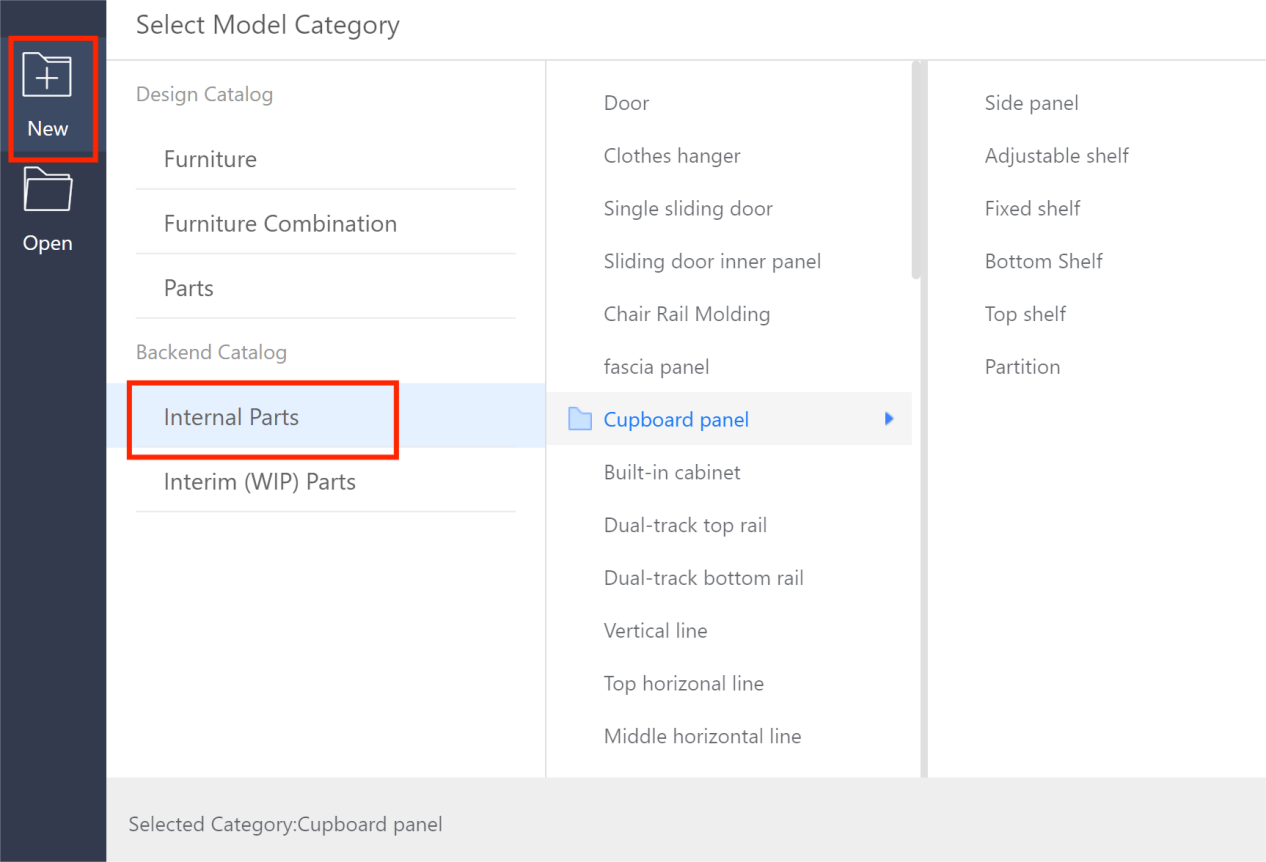Choose the Clothes hanger category
This screenshot has height=862, width=1266.
(672, 156)
